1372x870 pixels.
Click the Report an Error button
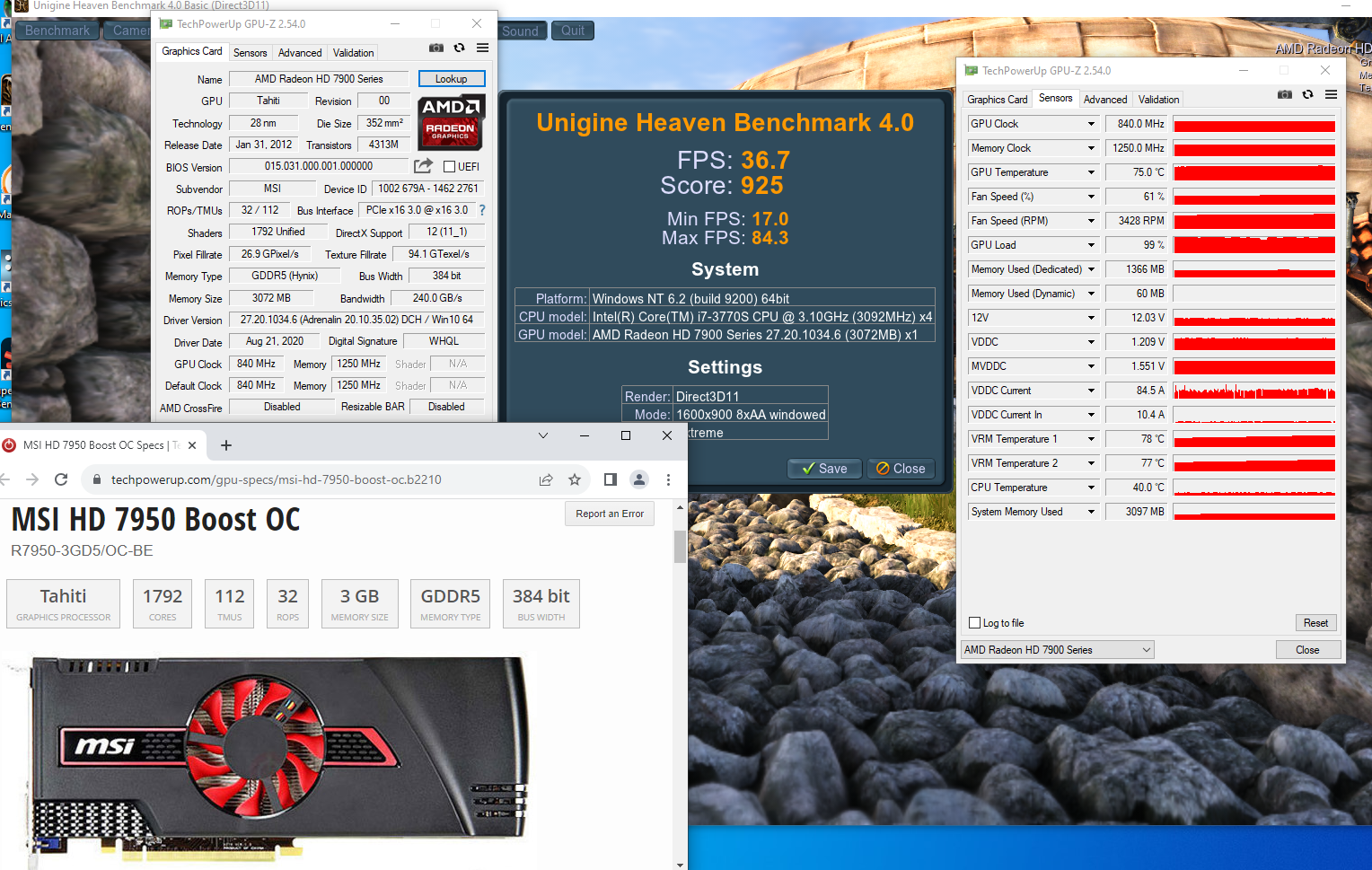pyautogui.click(x=610, y=514)
